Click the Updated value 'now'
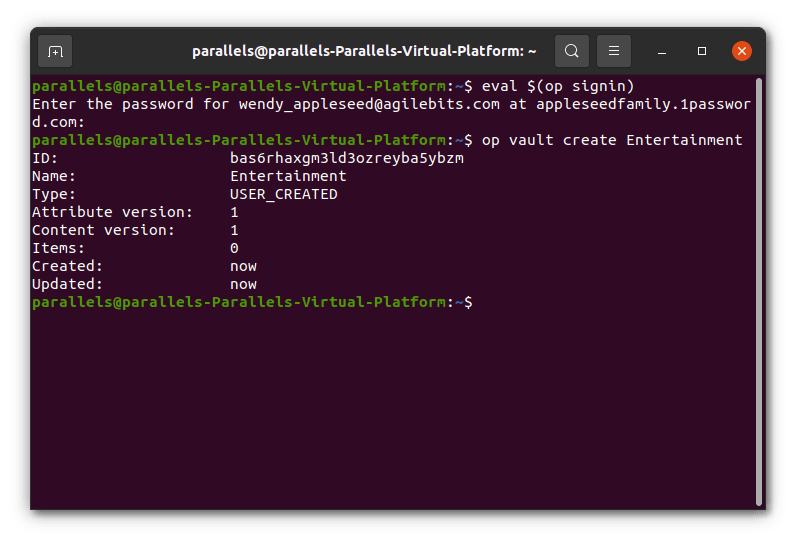The height and width of the screenshot is (547, 800). tap(243, 285)
